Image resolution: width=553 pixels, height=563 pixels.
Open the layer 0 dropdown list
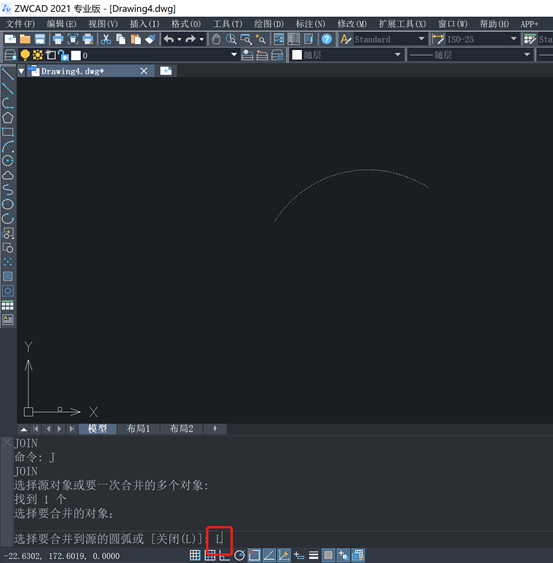234,55
